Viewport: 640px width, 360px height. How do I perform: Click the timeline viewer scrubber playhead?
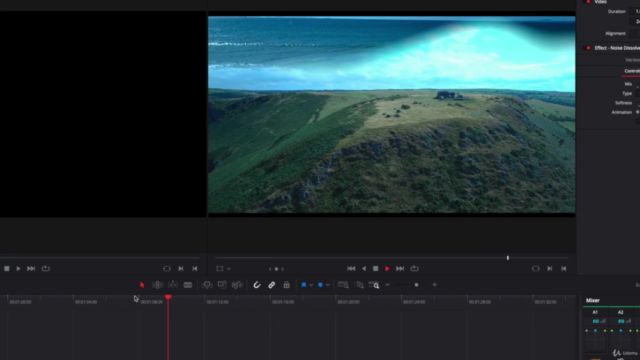coord(508,258)
